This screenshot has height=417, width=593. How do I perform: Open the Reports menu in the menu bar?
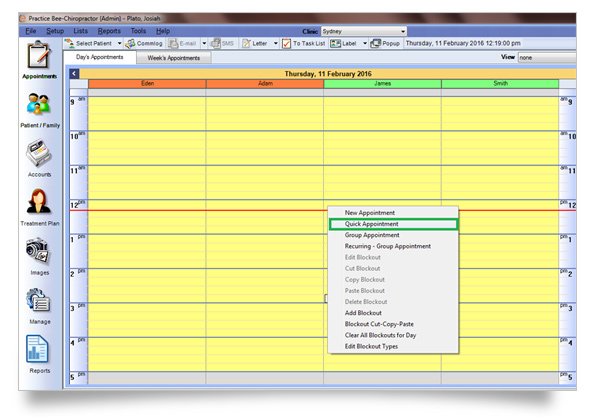(x=109, y=31)
